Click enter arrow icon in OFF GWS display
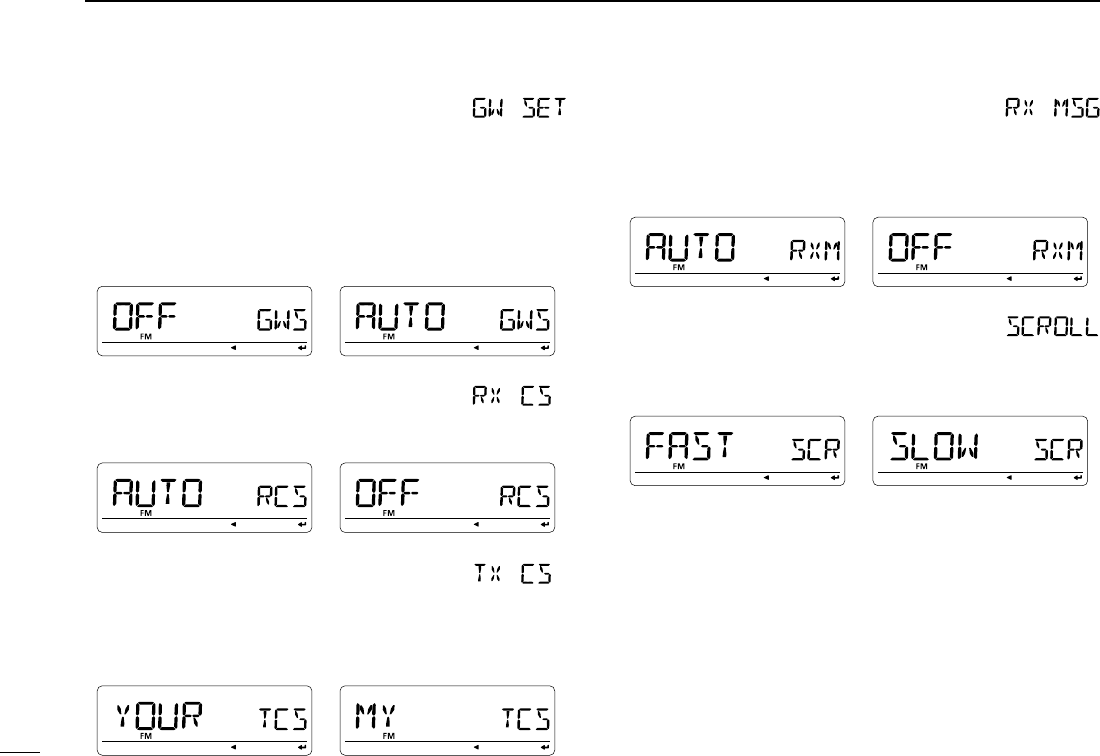The height and width of the screenshot is (756, 1100). pyautogui.click(x=302, y=348)
